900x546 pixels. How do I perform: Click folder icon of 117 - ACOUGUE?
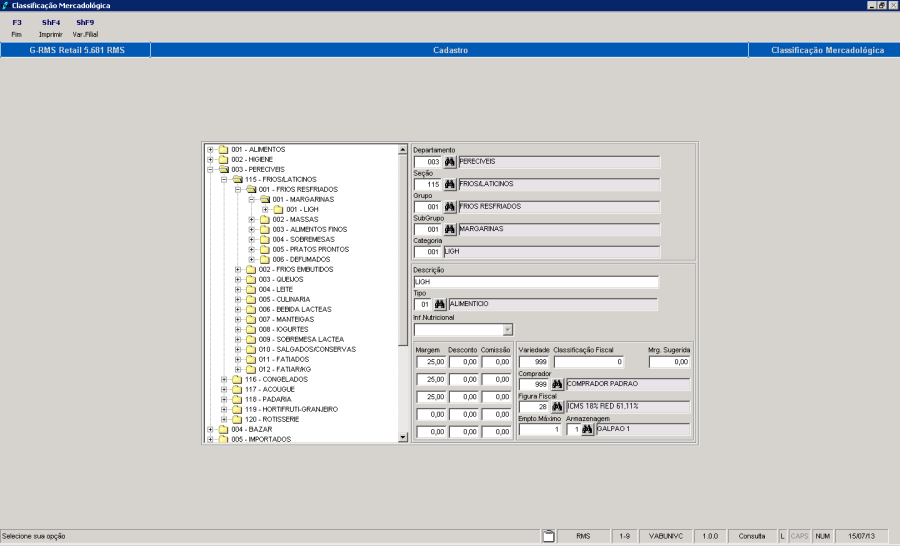click(x=237, y=389)
